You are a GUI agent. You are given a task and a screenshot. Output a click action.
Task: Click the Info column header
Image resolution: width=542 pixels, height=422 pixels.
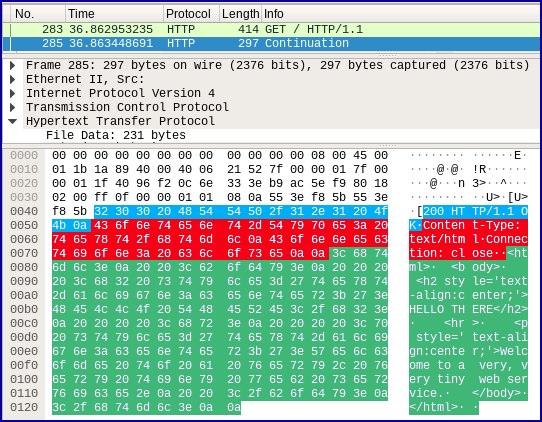[x=400, y=14]
